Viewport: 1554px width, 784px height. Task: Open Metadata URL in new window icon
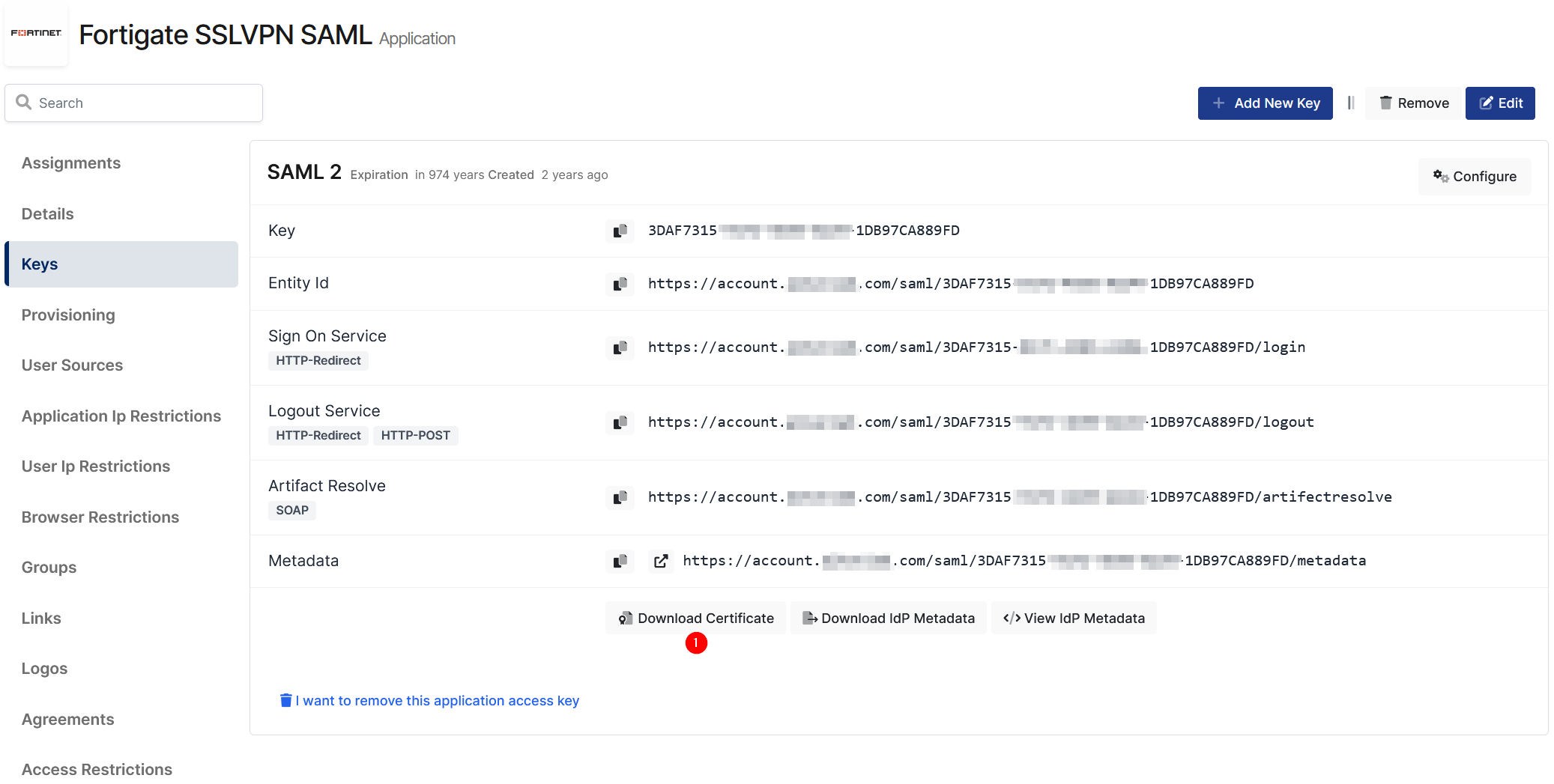(660, 562)
